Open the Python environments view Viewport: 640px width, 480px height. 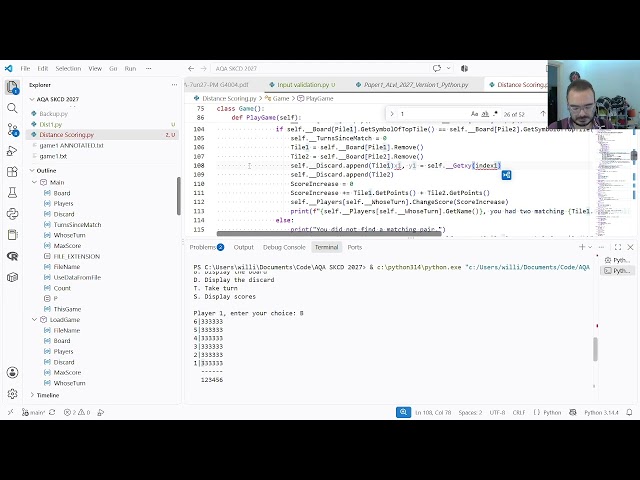pyautogui.click(x=12, y=214)
